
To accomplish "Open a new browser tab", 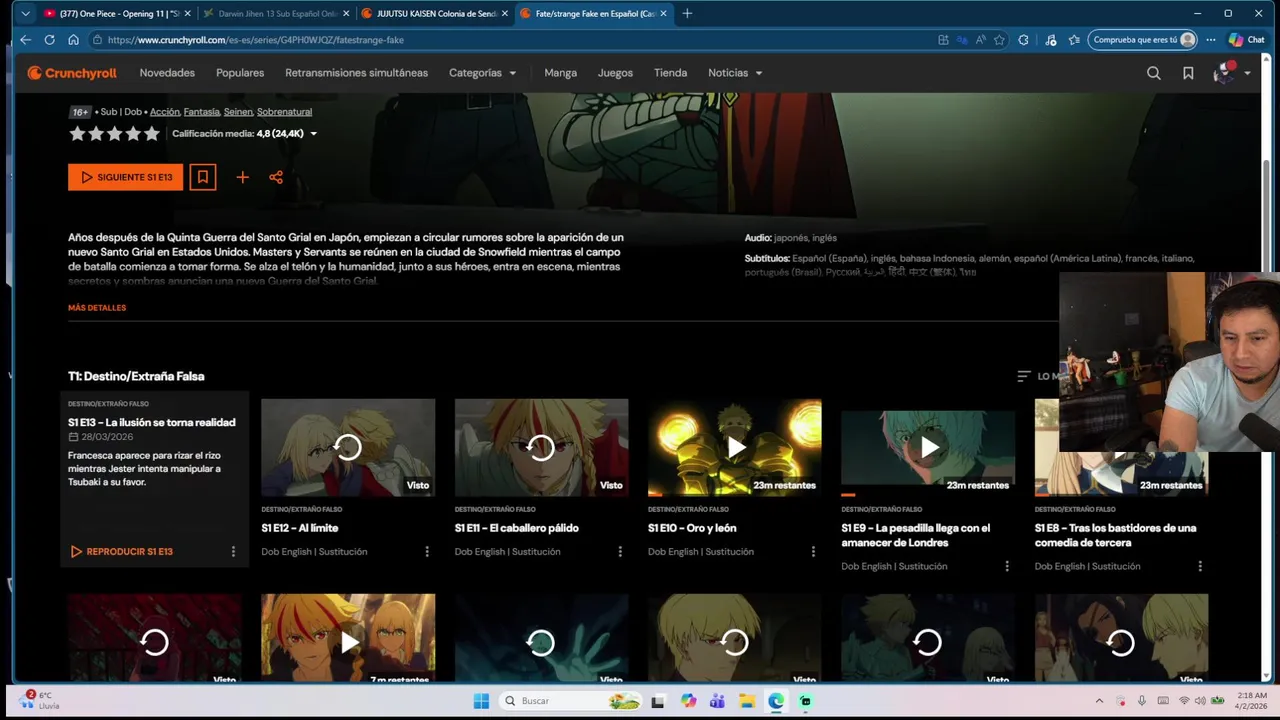I will pyautogui.click(x=687, y=13).
